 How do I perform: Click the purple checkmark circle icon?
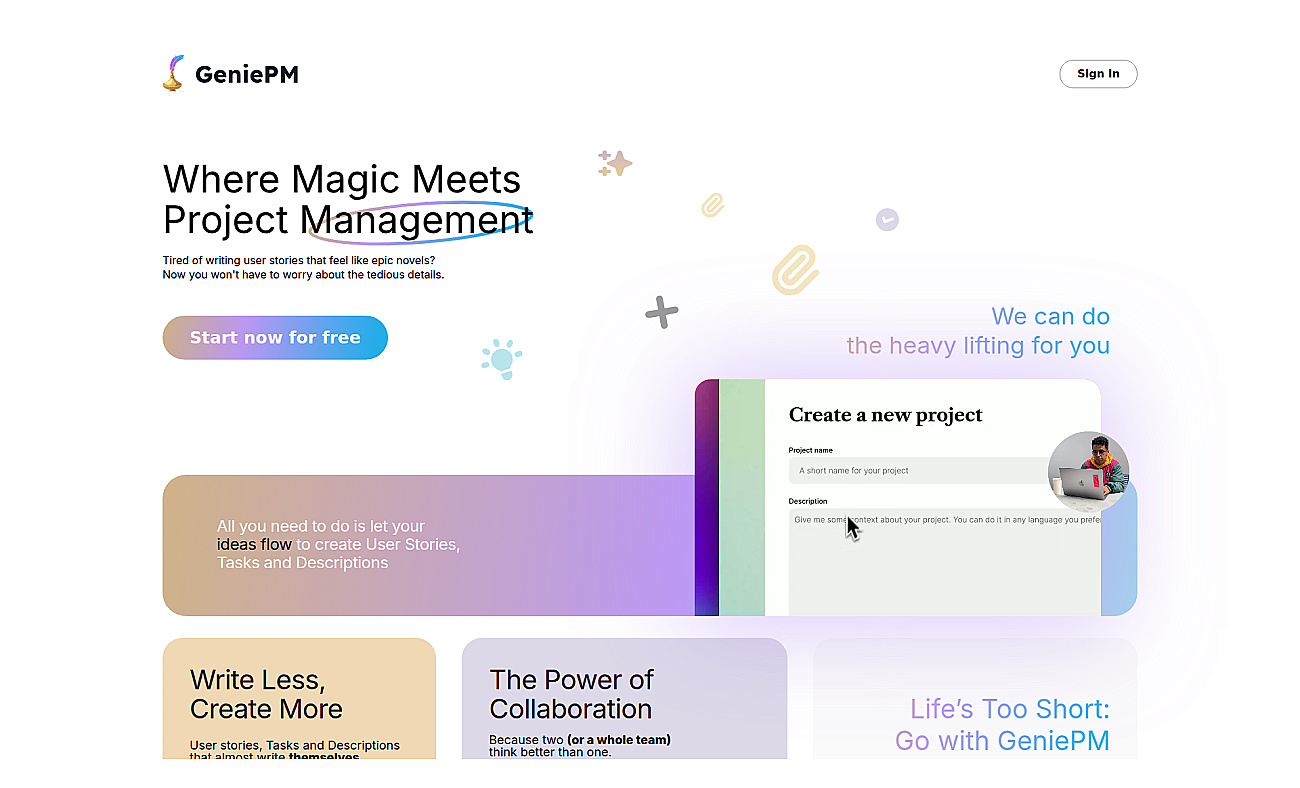click(887, 219)
